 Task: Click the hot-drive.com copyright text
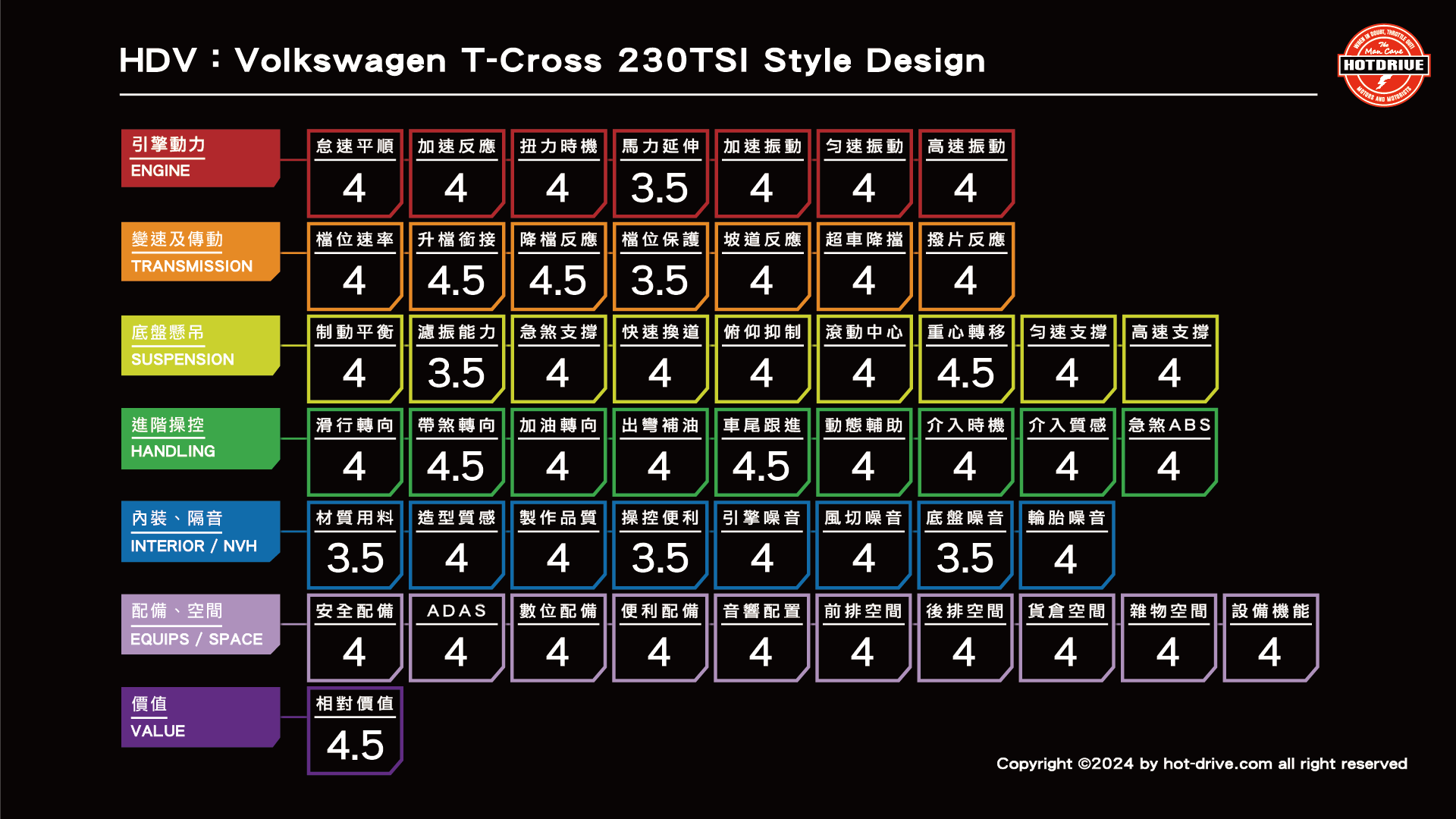point(1201,764)
